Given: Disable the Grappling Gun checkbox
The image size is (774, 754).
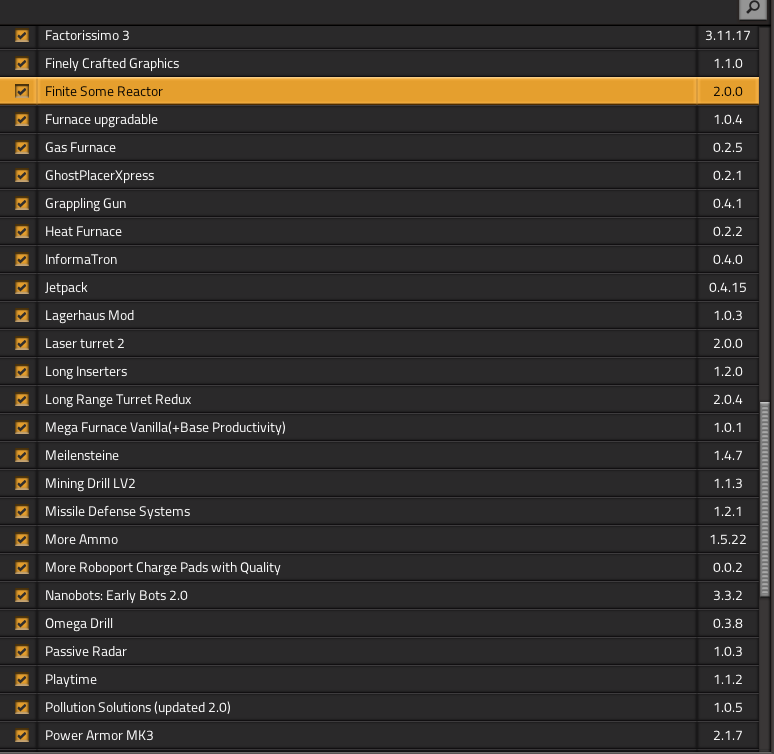Looking at the screenshot, I should point(22,204).
